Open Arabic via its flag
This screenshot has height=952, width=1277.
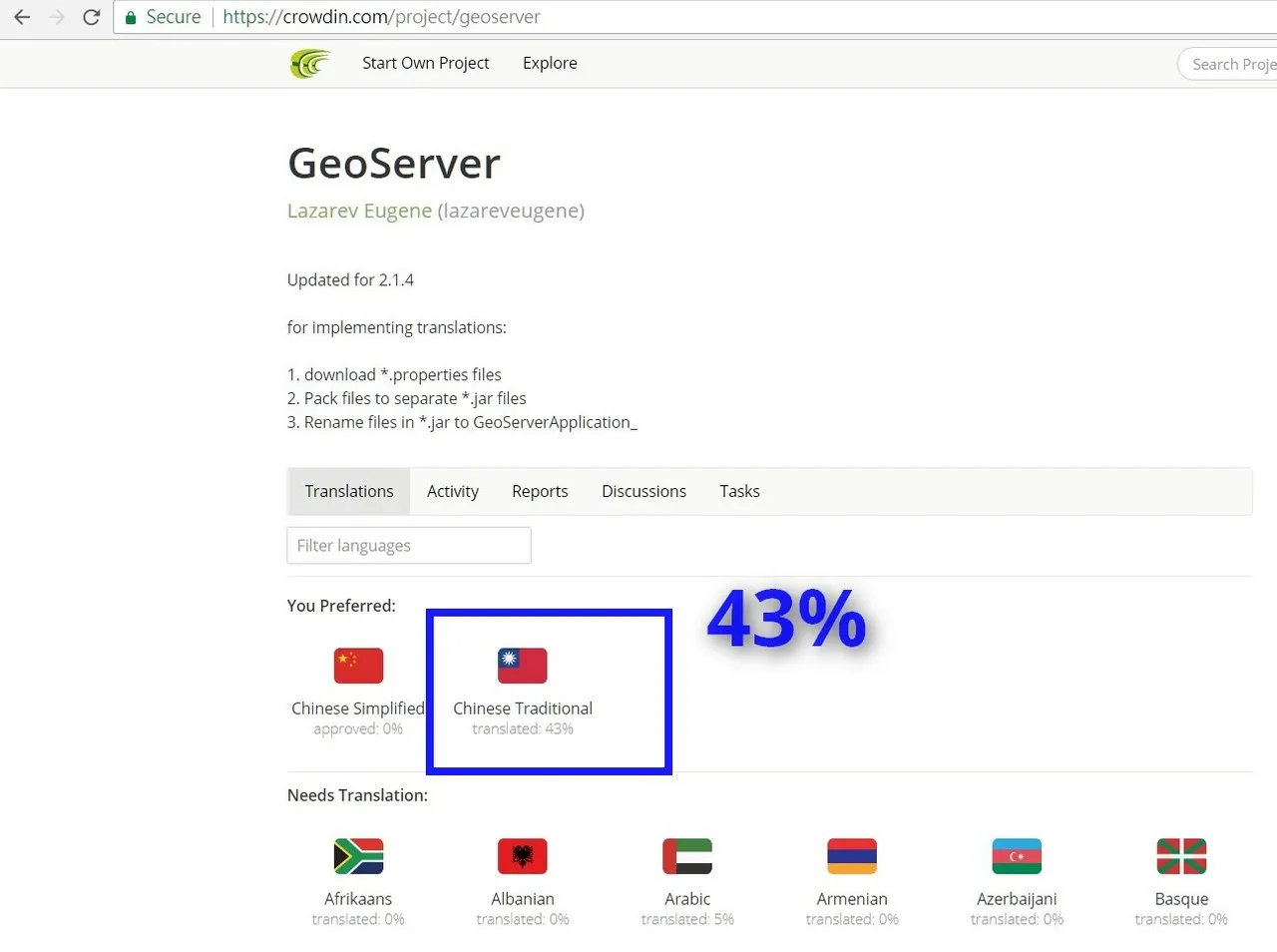(687, 856)
